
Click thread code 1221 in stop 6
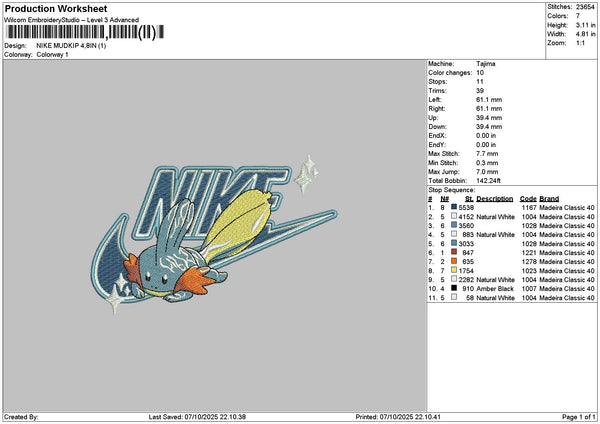(529, 253)
